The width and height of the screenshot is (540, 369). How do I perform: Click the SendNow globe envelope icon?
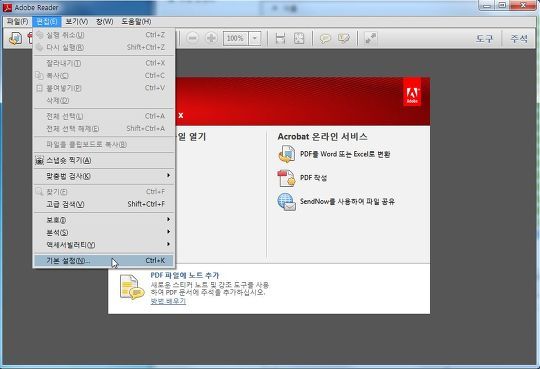click(x=287, y=202)
